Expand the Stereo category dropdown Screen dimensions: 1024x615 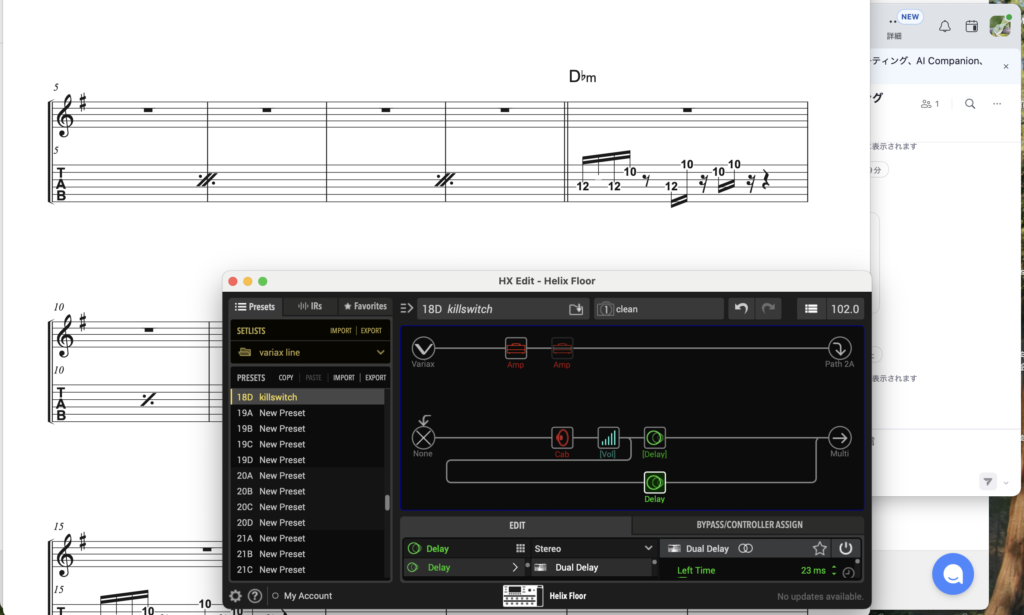click(x=648, y=548)
